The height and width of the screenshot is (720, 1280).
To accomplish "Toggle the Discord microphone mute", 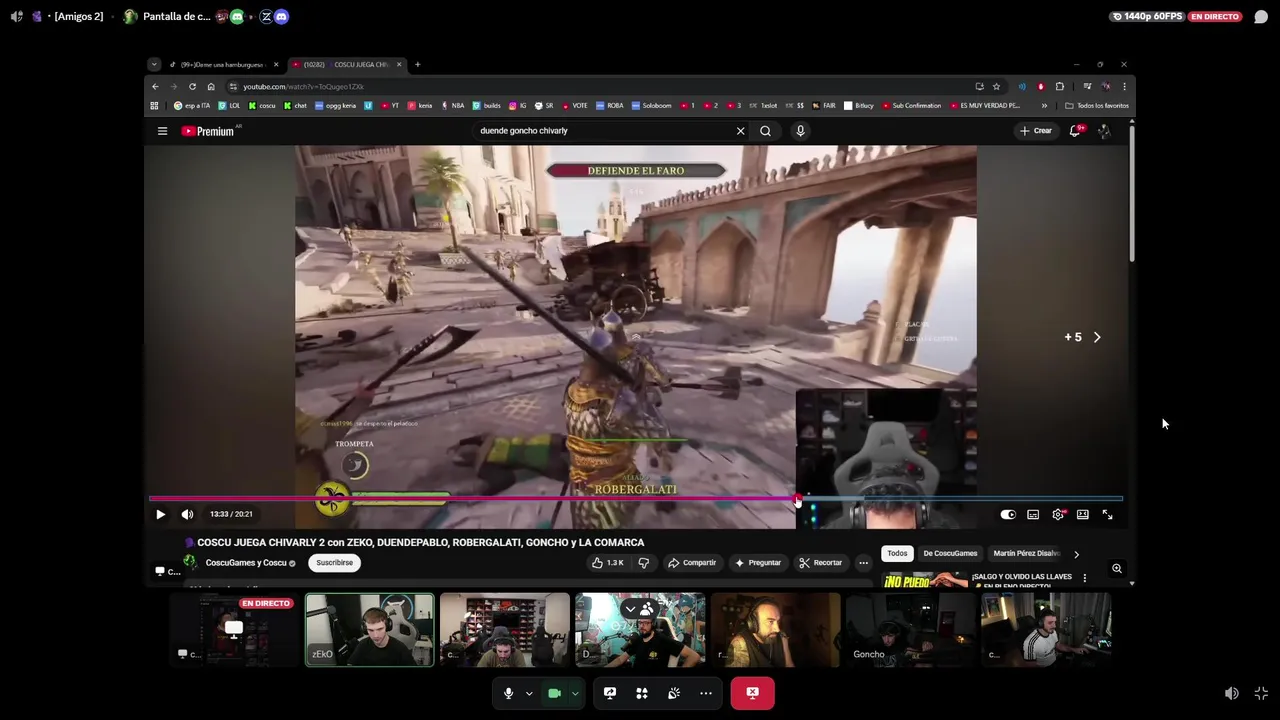I will pos(508,693).
